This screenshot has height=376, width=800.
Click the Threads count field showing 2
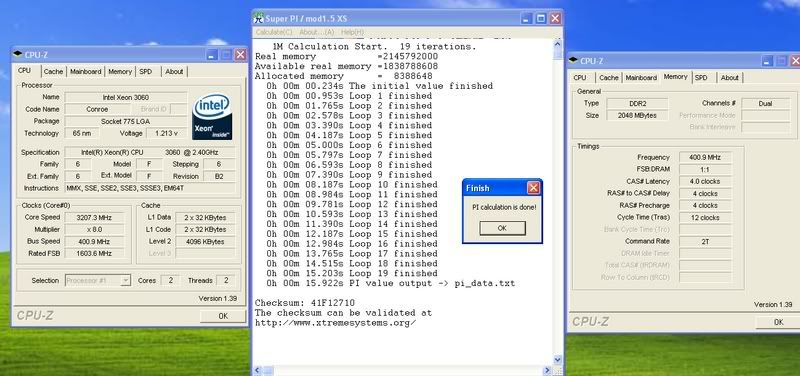coord(226,280)
